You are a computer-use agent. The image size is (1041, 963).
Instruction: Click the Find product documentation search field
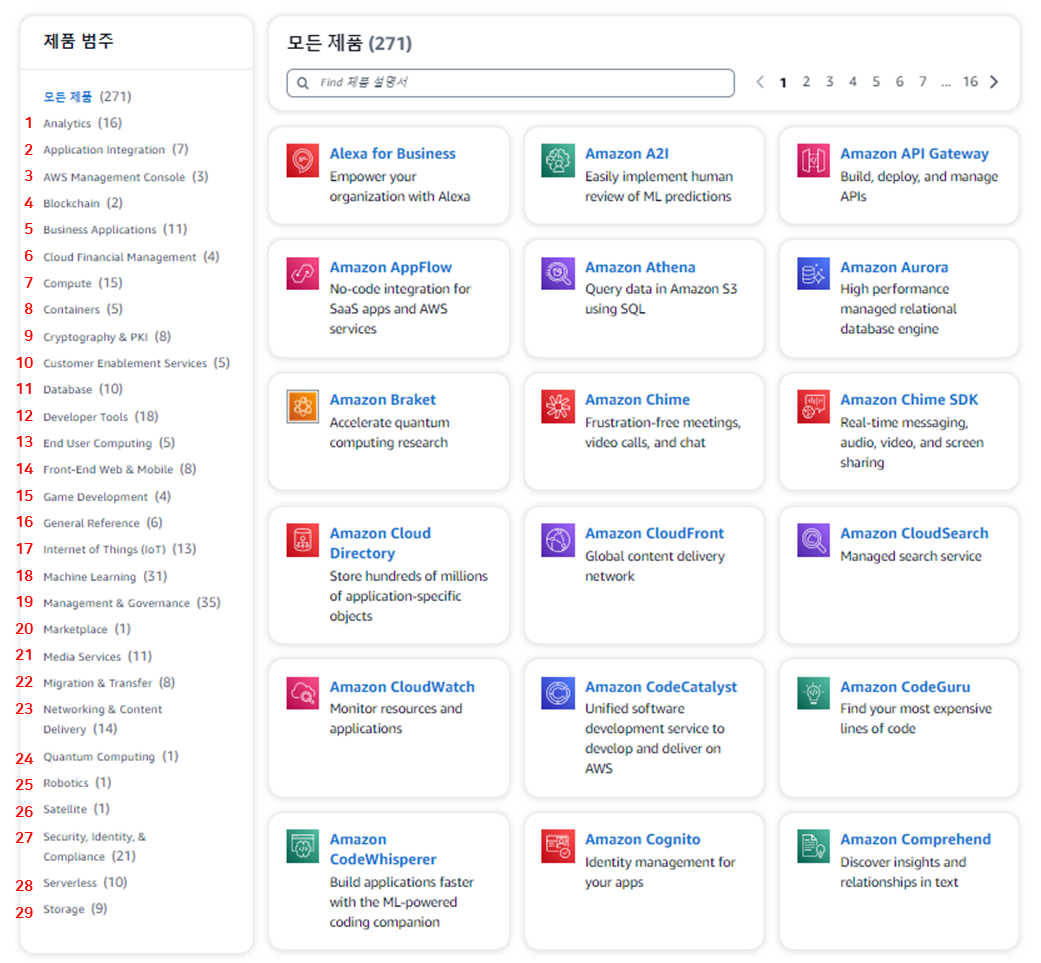511,83
